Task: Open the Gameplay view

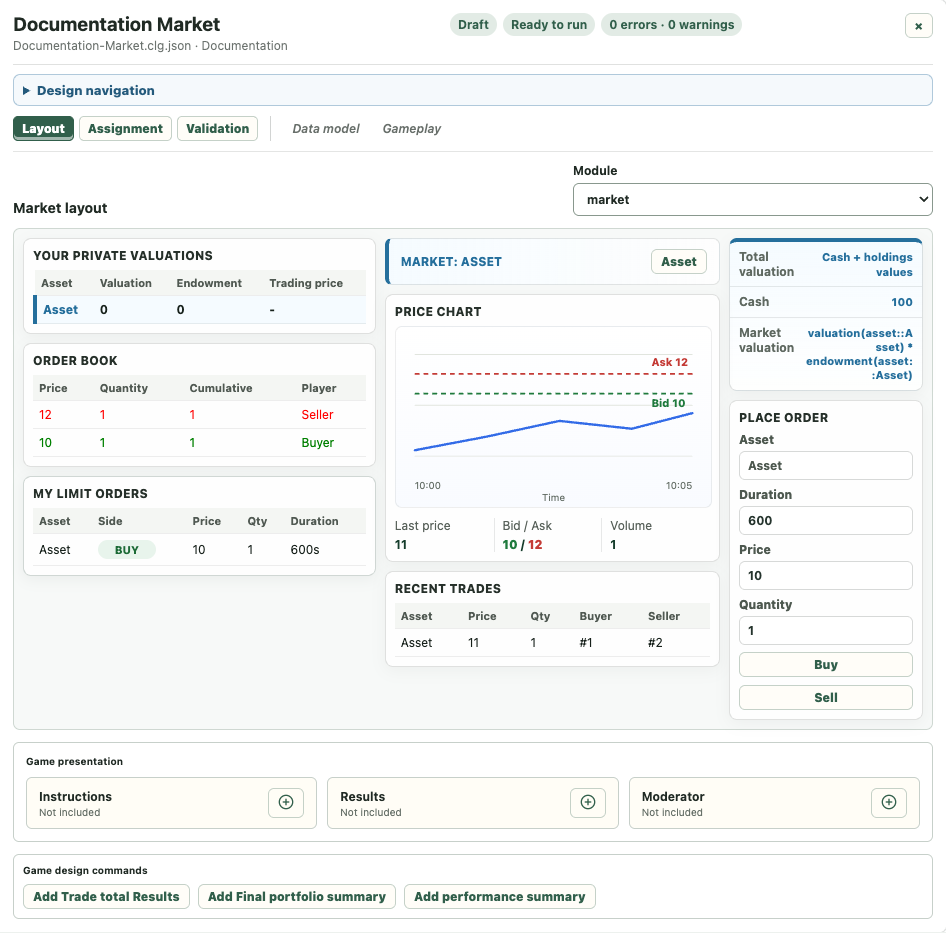Action: point(411,129)
